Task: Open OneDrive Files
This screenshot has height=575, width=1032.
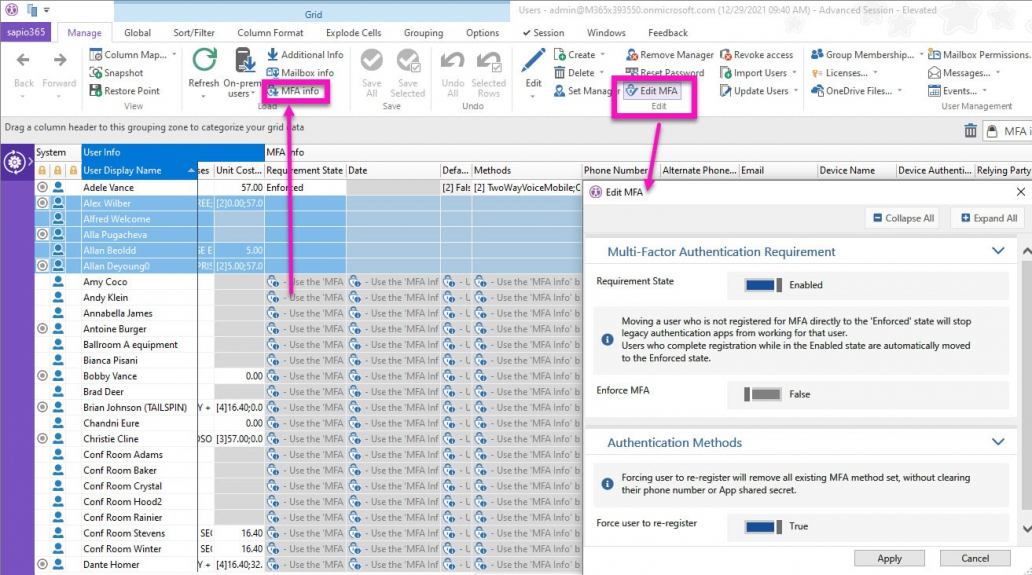Action: (x=856, y=91)
